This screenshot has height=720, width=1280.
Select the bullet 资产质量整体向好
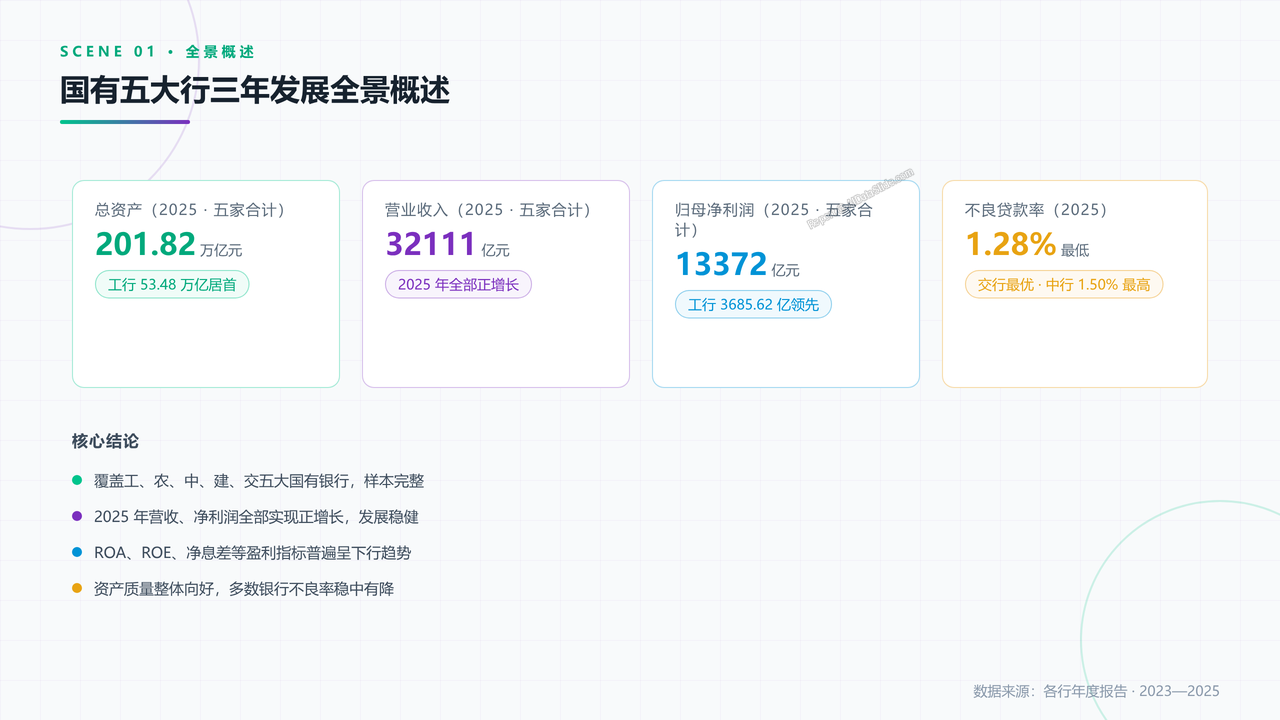244,589
